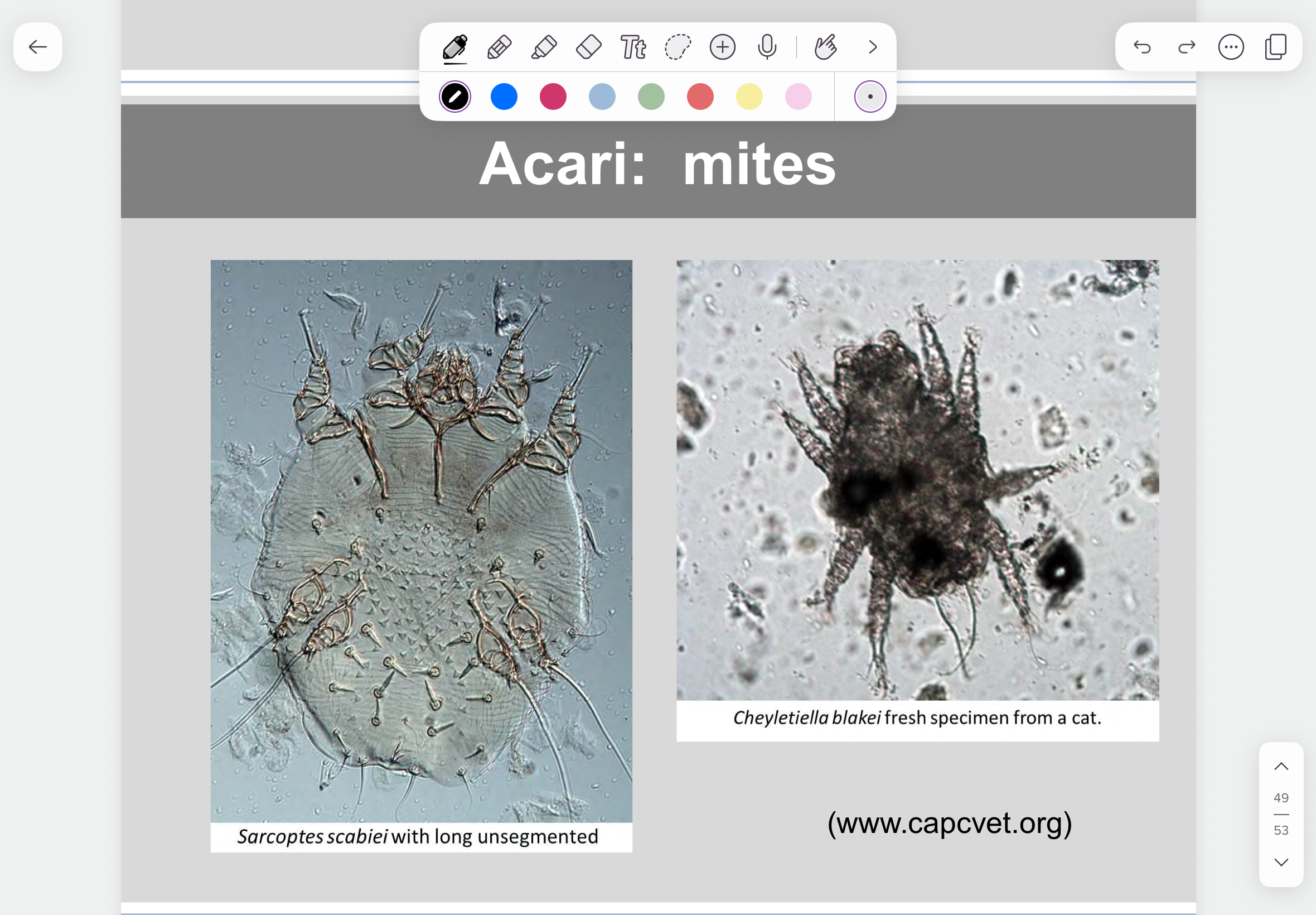The width and height of the screenshot is (1316, 915).
Task: Select the highlighter tool
Action: [544, 47]
